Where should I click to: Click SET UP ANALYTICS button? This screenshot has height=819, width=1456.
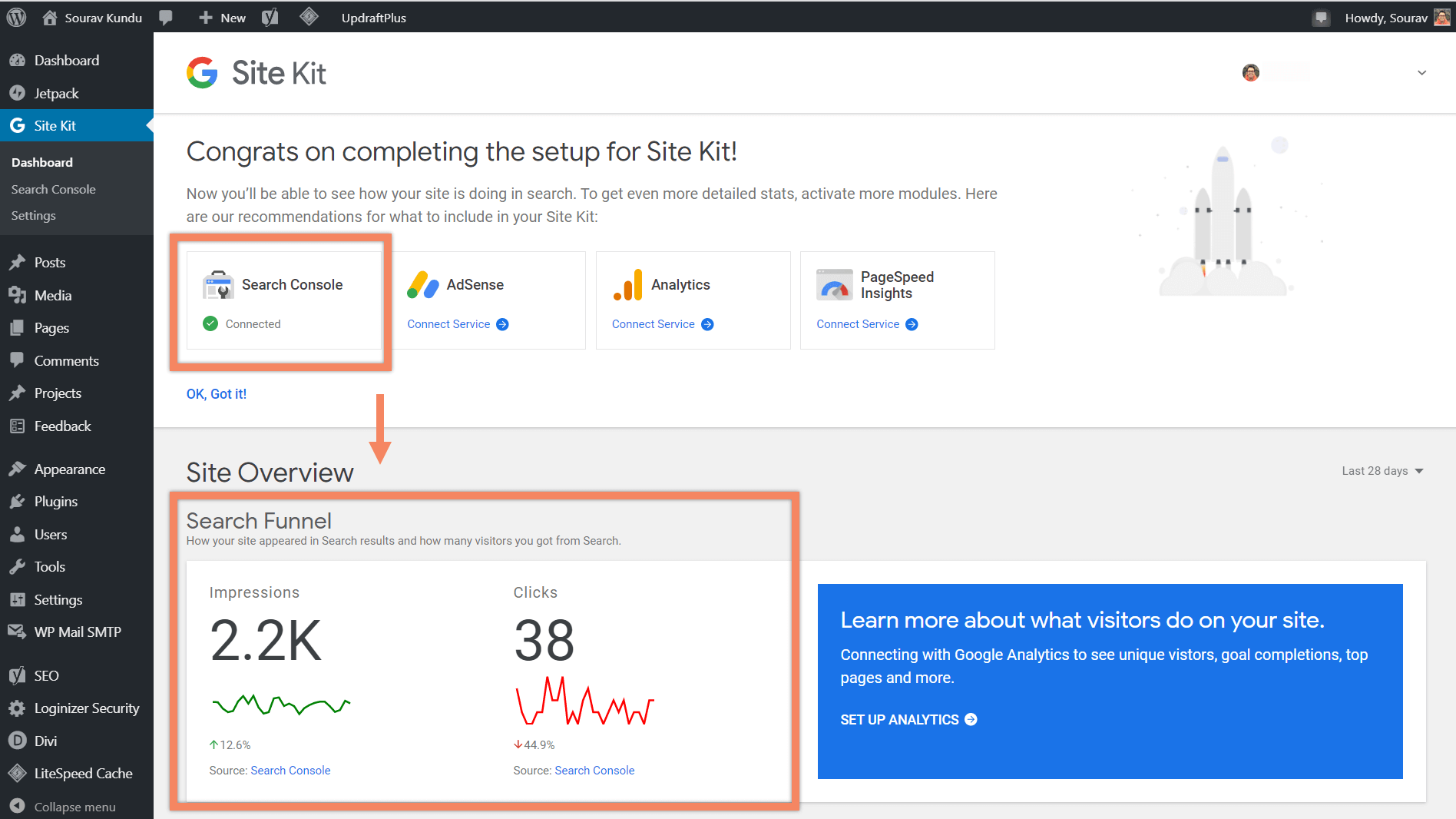pos(908,720)
